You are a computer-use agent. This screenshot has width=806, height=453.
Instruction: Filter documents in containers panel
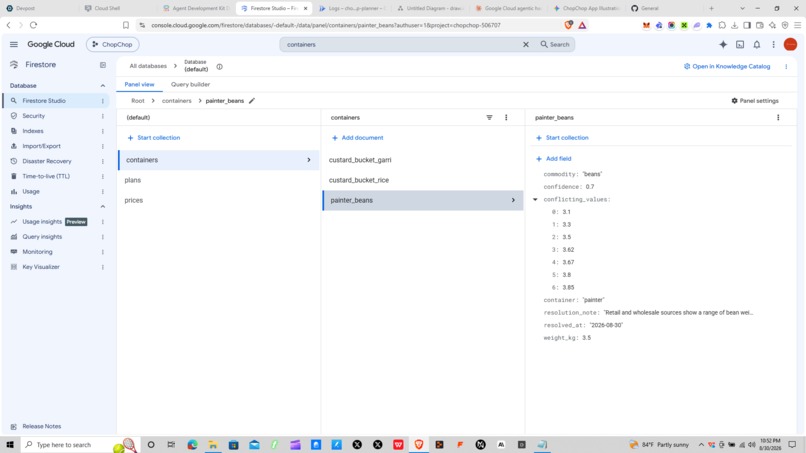[x=489, y=118]
